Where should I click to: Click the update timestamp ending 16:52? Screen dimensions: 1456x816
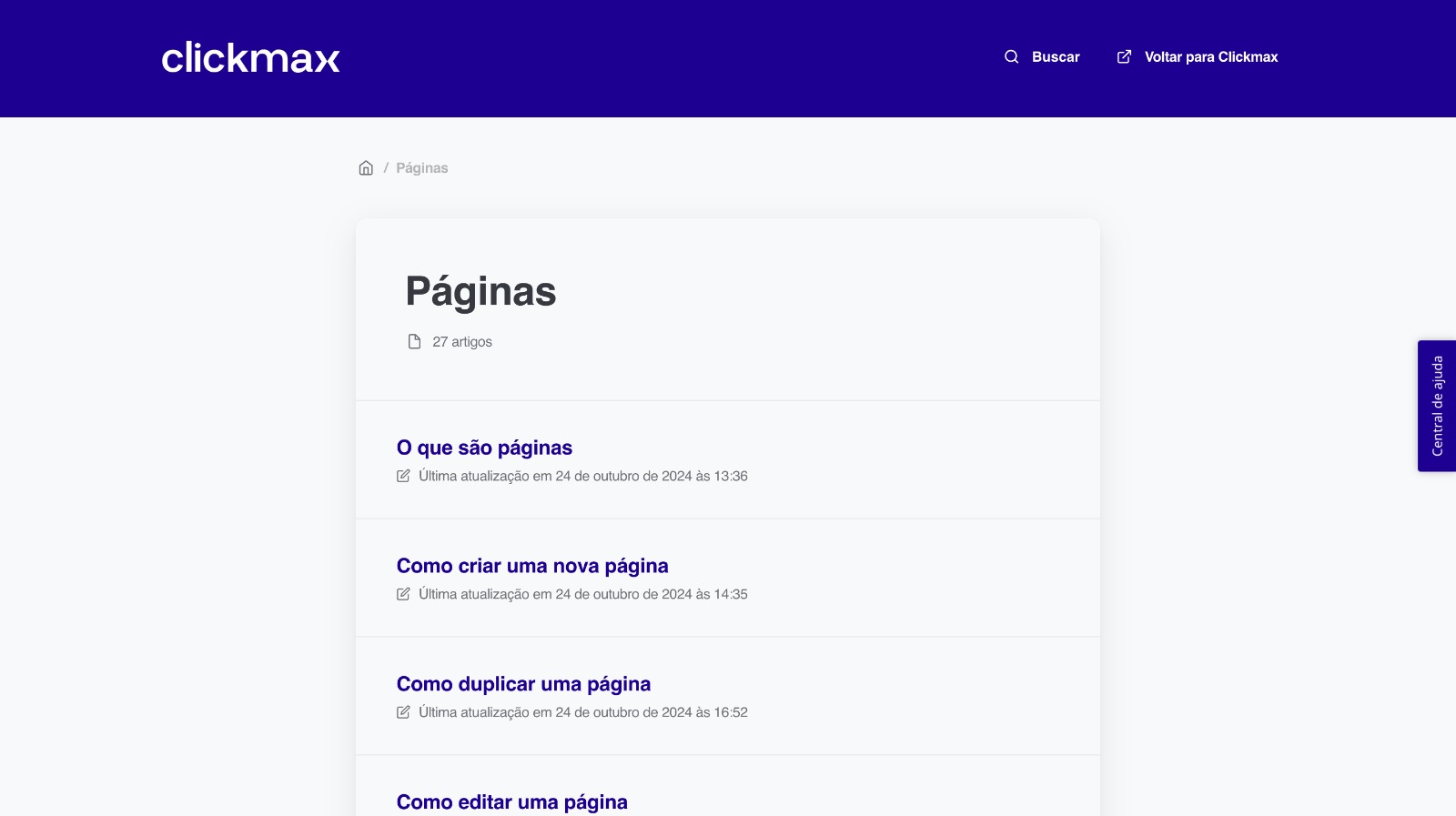(582, 712)
